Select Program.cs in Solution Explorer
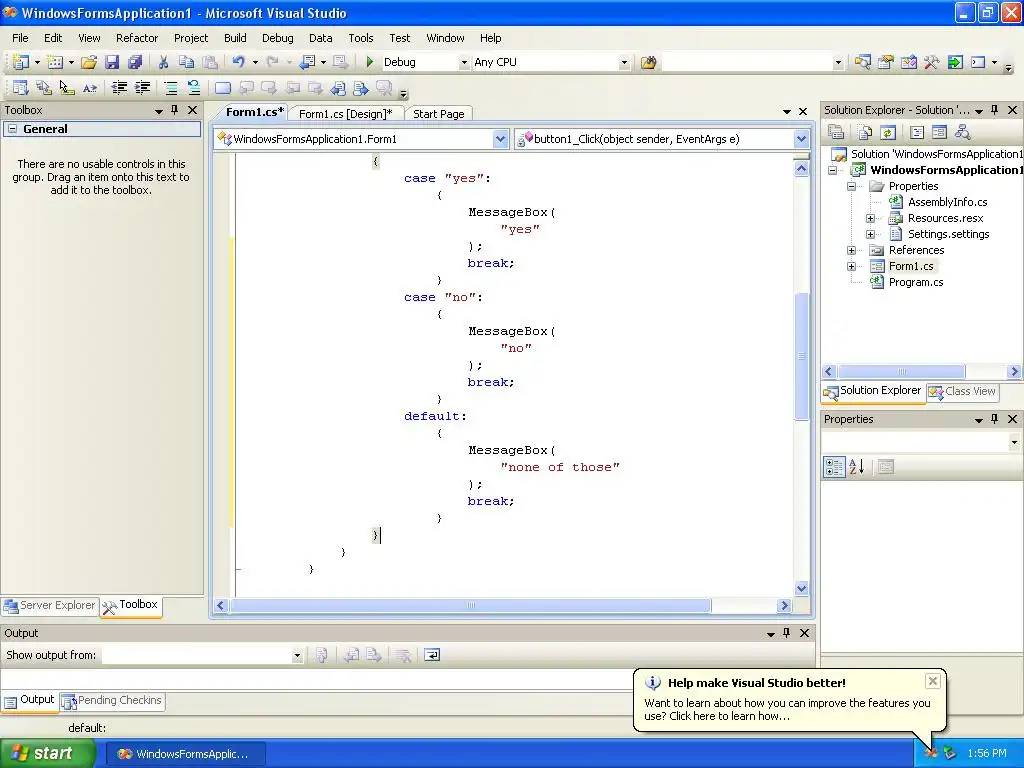 tap(916, 282)
